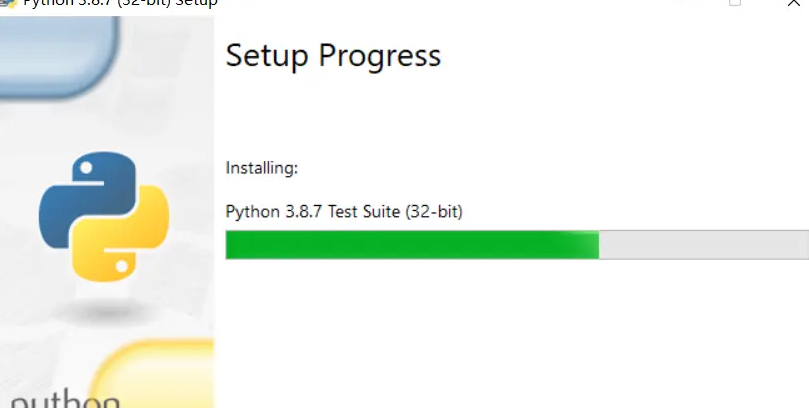The height and width of the screenshot is (408, 809).
Task: Click the green filled part of progress bar
Action: pyautogui.click(x=412, y=244)
